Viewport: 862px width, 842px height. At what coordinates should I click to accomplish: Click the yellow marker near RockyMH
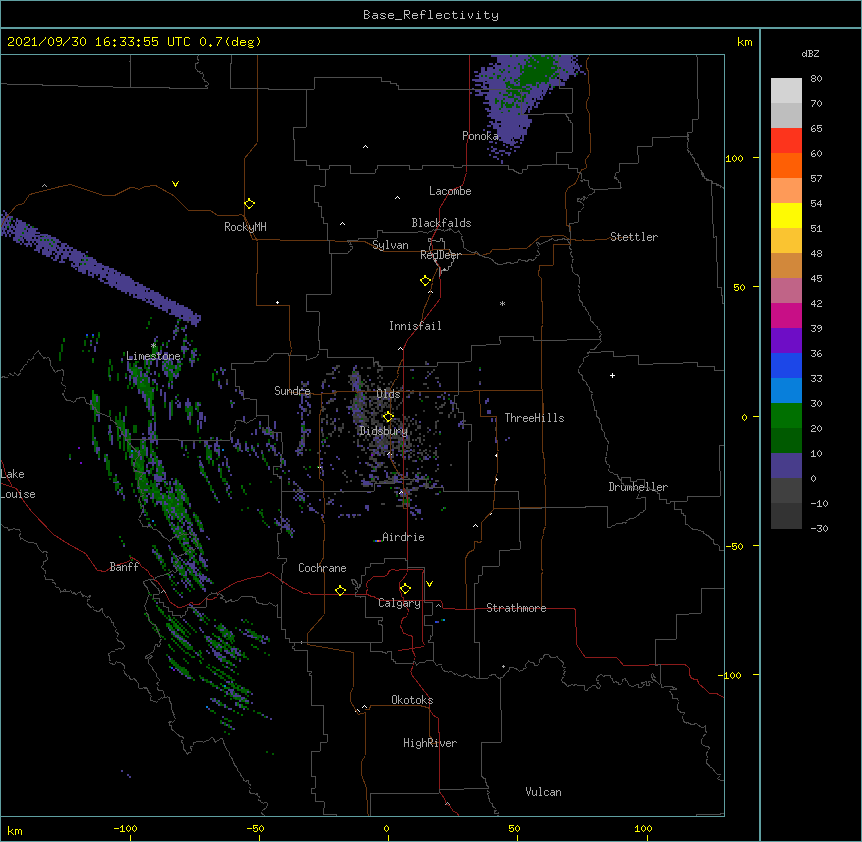[249, 203]
